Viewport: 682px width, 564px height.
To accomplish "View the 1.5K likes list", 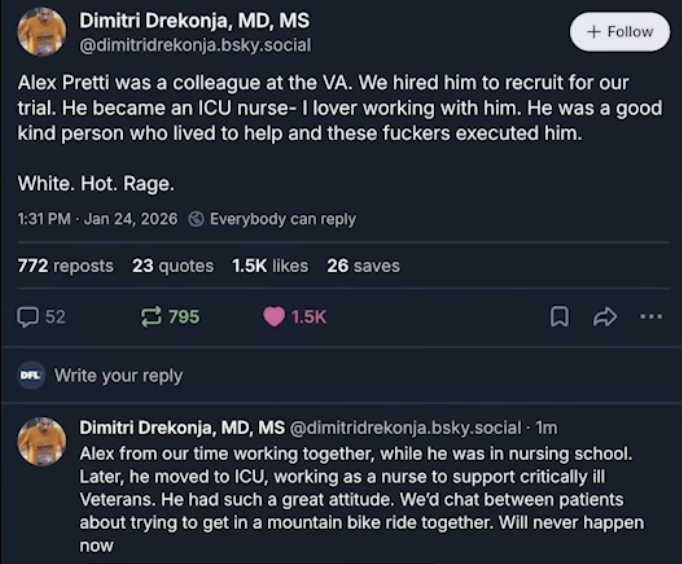I will [270, 265].
